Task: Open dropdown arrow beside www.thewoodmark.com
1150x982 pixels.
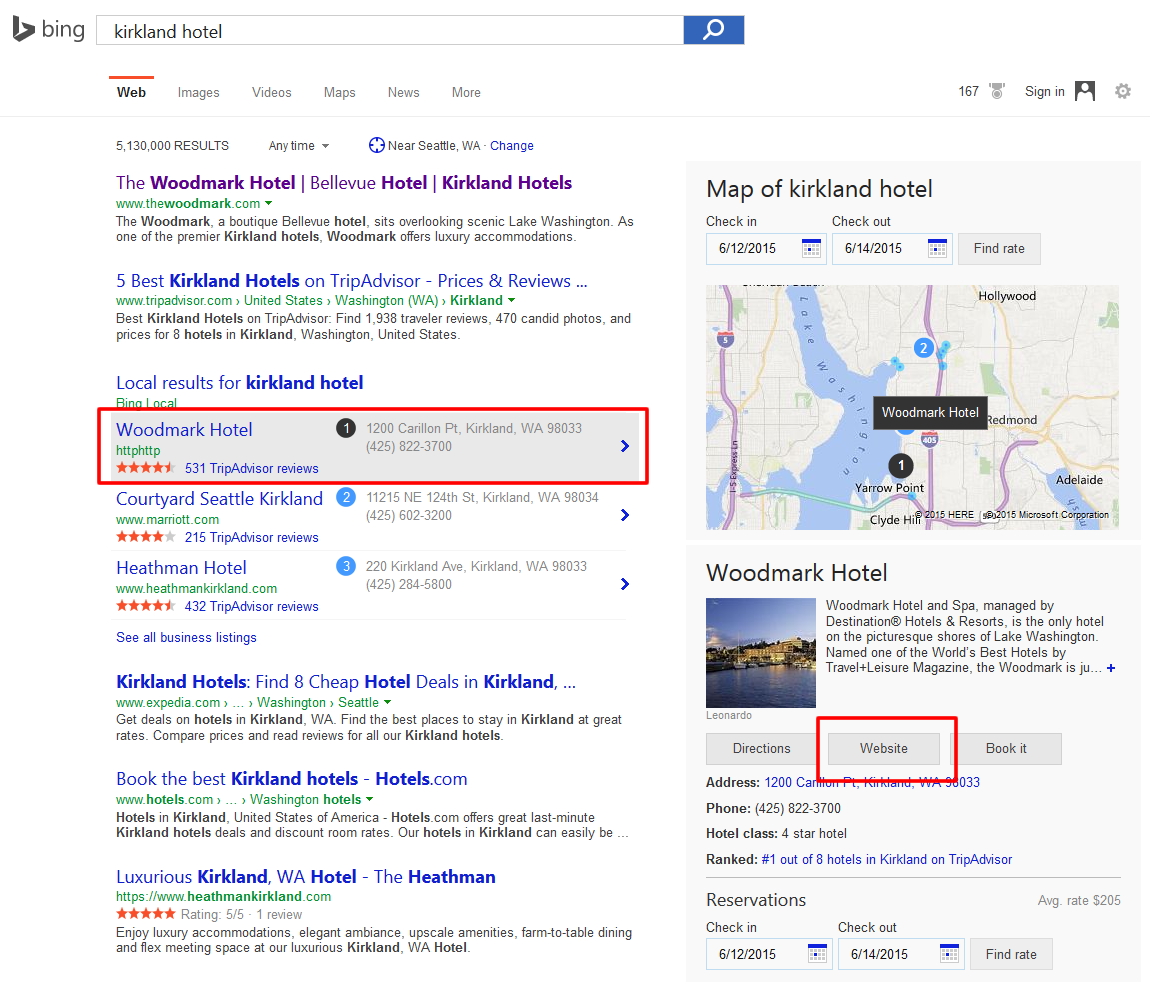Action: coord(269,204)
